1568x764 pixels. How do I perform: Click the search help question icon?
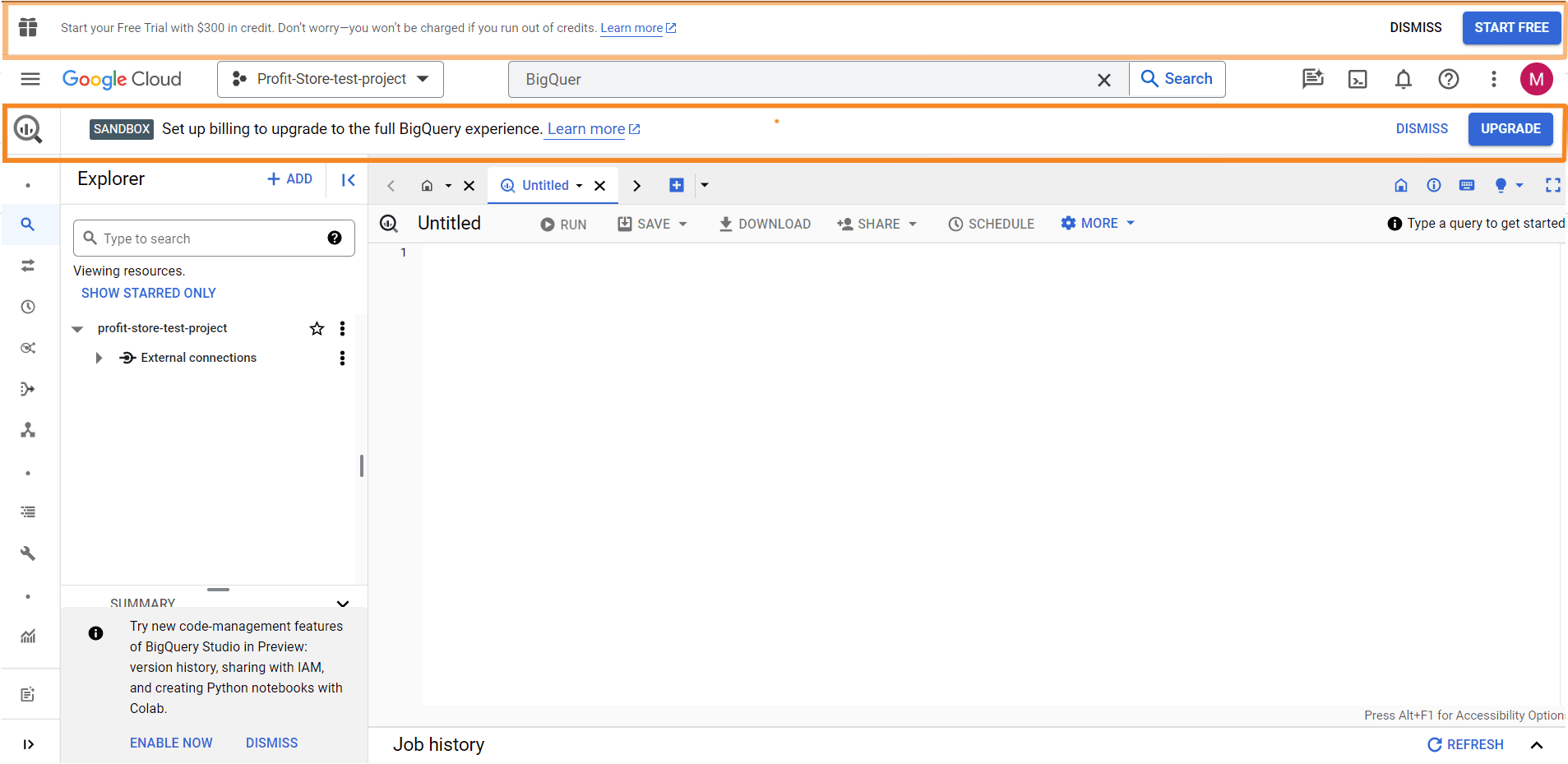point(335,238)
